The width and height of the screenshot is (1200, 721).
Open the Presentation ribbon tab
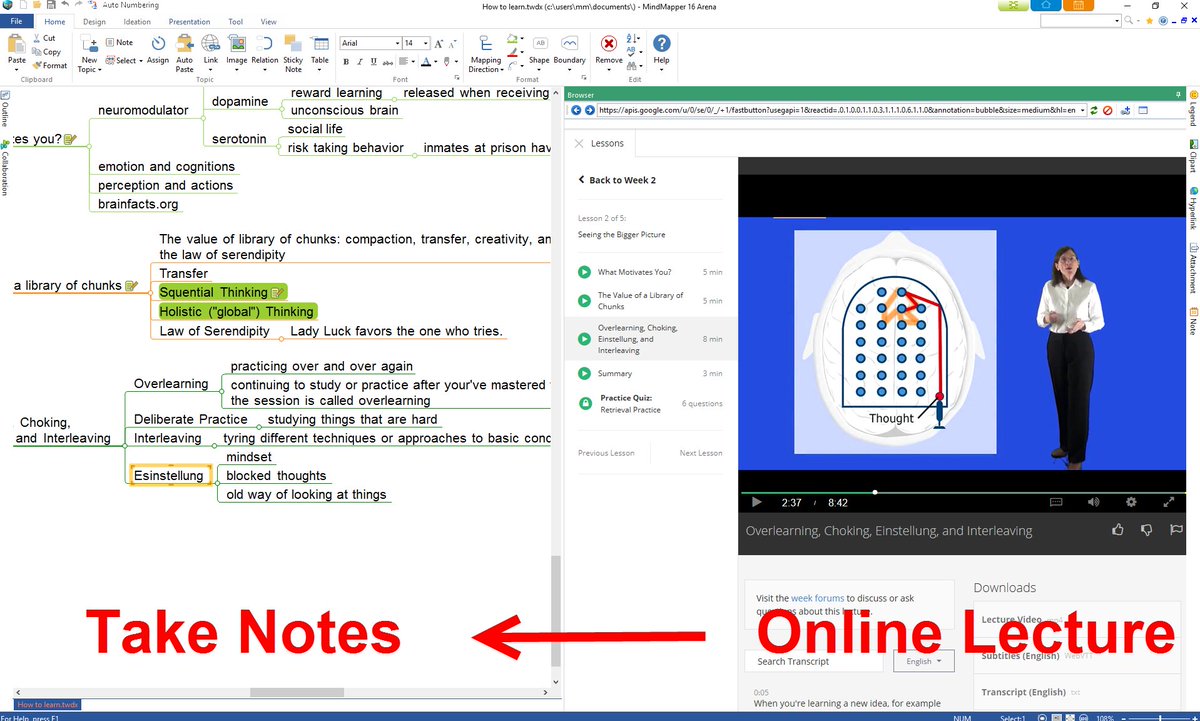189,21
